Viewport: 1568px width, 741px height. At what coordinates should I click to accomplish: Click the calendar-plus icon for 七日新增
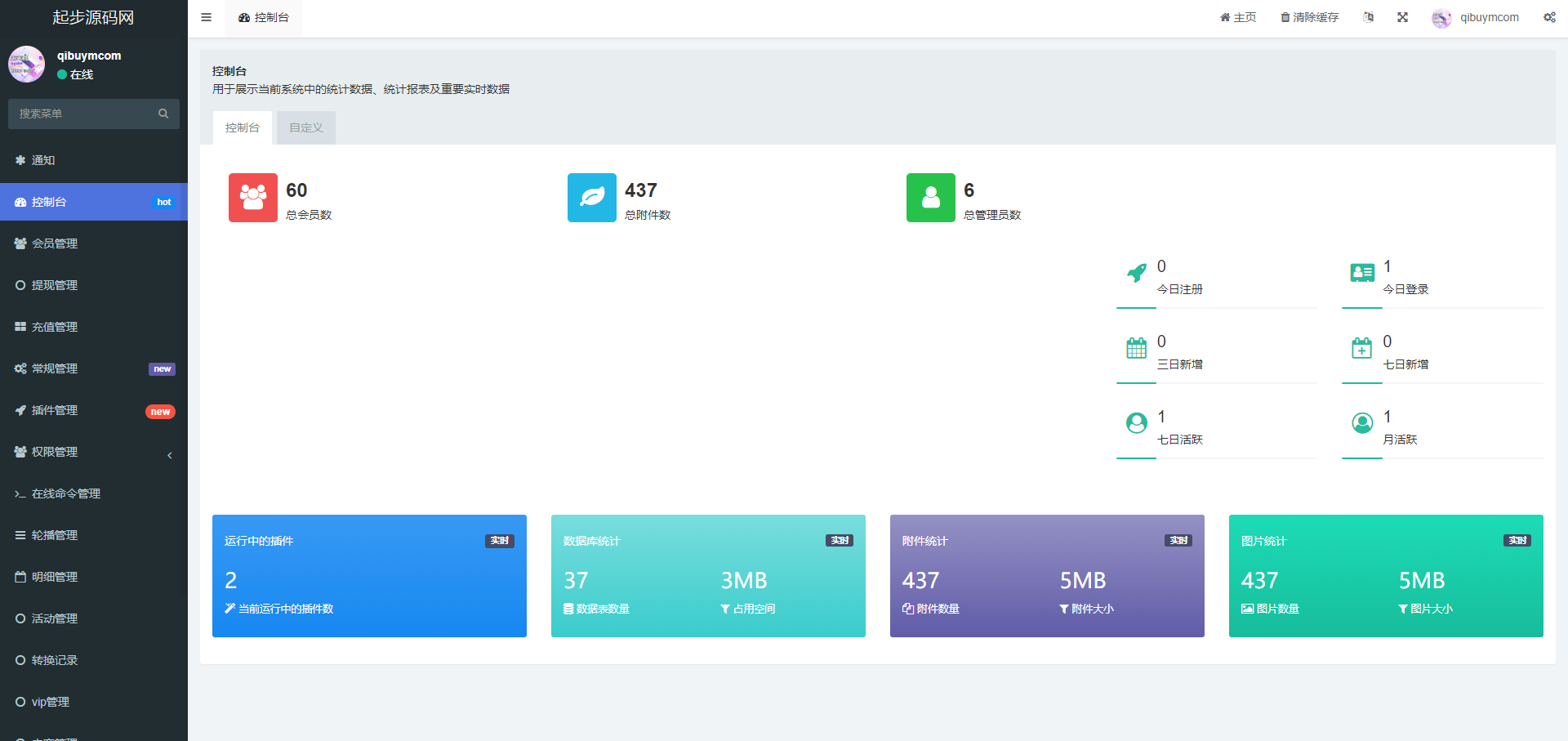1362,348
